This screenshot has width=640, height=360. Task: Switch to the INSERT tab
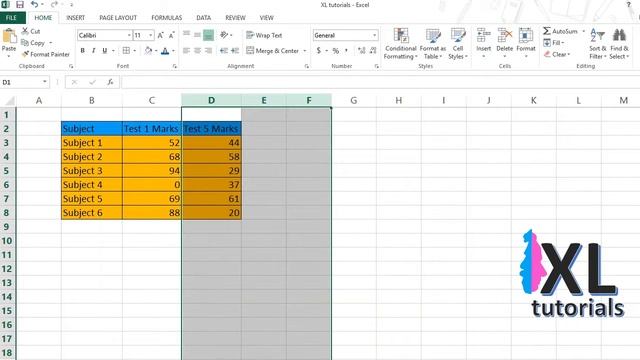tap(76, 18)
